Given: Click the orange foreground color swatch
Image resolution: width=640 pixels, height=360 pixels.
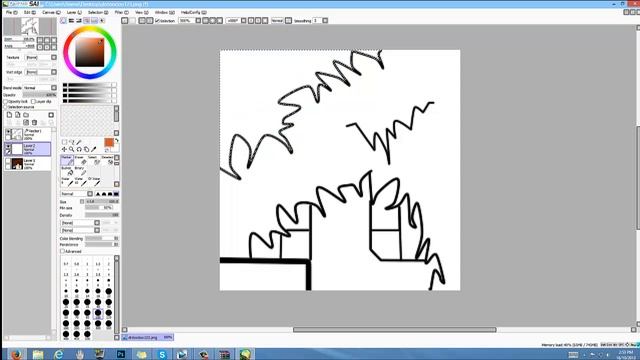Looking at the screenshot, I should [x=109, y=142].
